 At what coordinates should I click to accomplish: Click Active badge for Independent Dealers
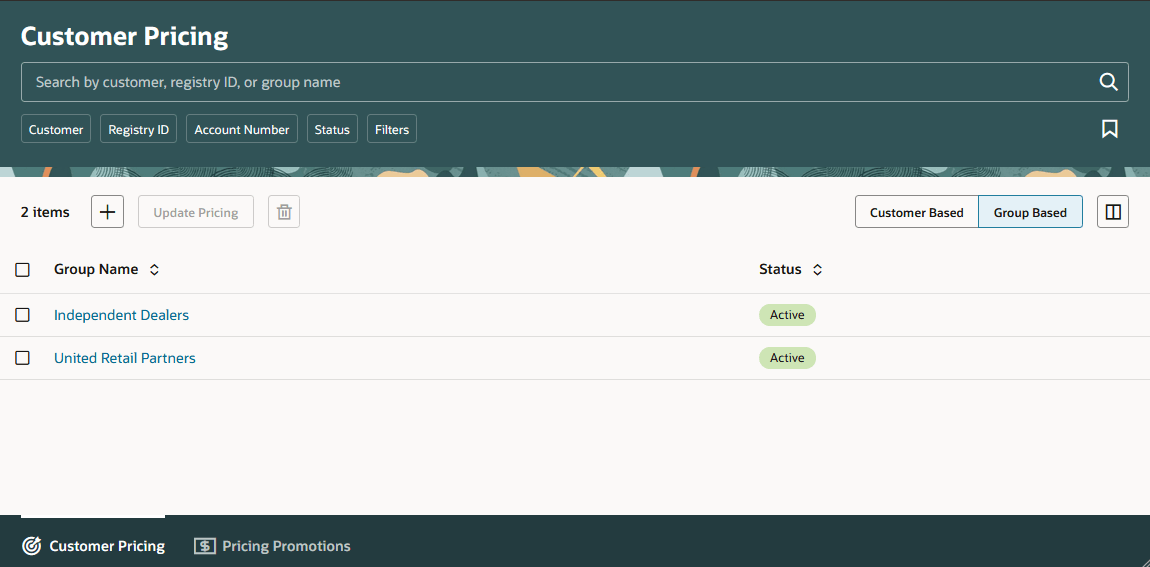pos(787,315)
